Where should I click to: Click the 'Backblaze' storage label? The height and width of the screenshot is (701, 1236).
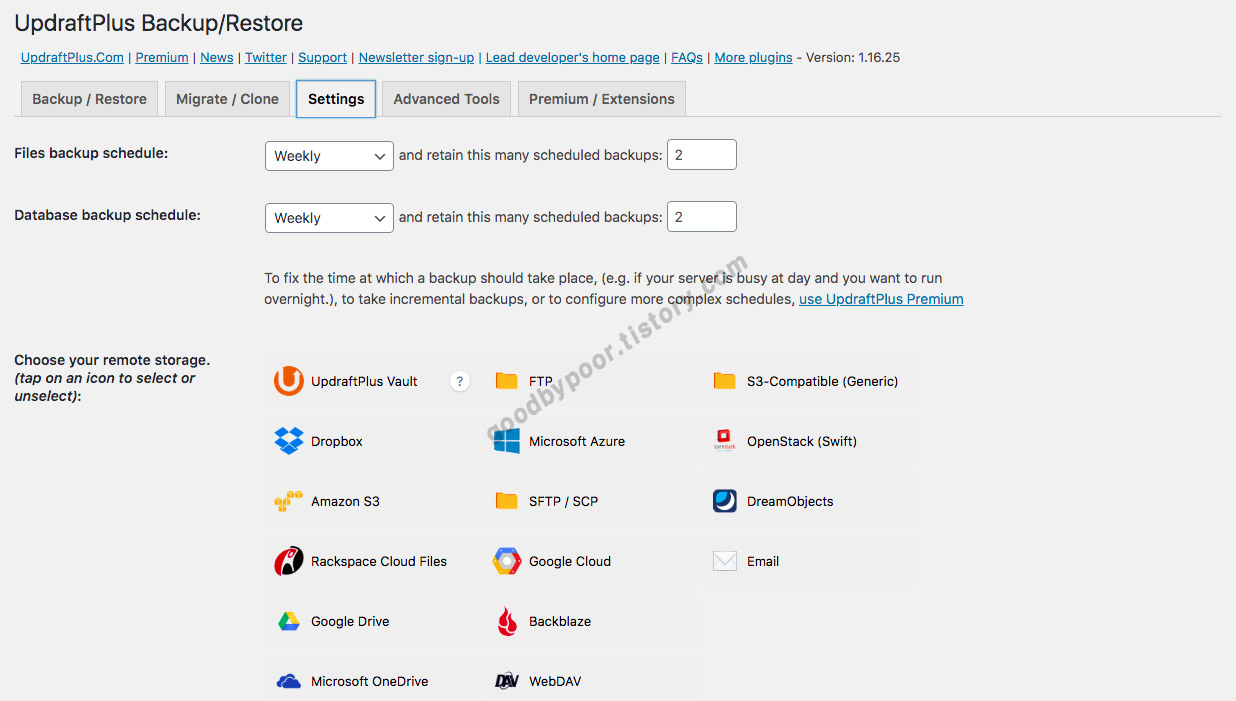click(560, 621)
